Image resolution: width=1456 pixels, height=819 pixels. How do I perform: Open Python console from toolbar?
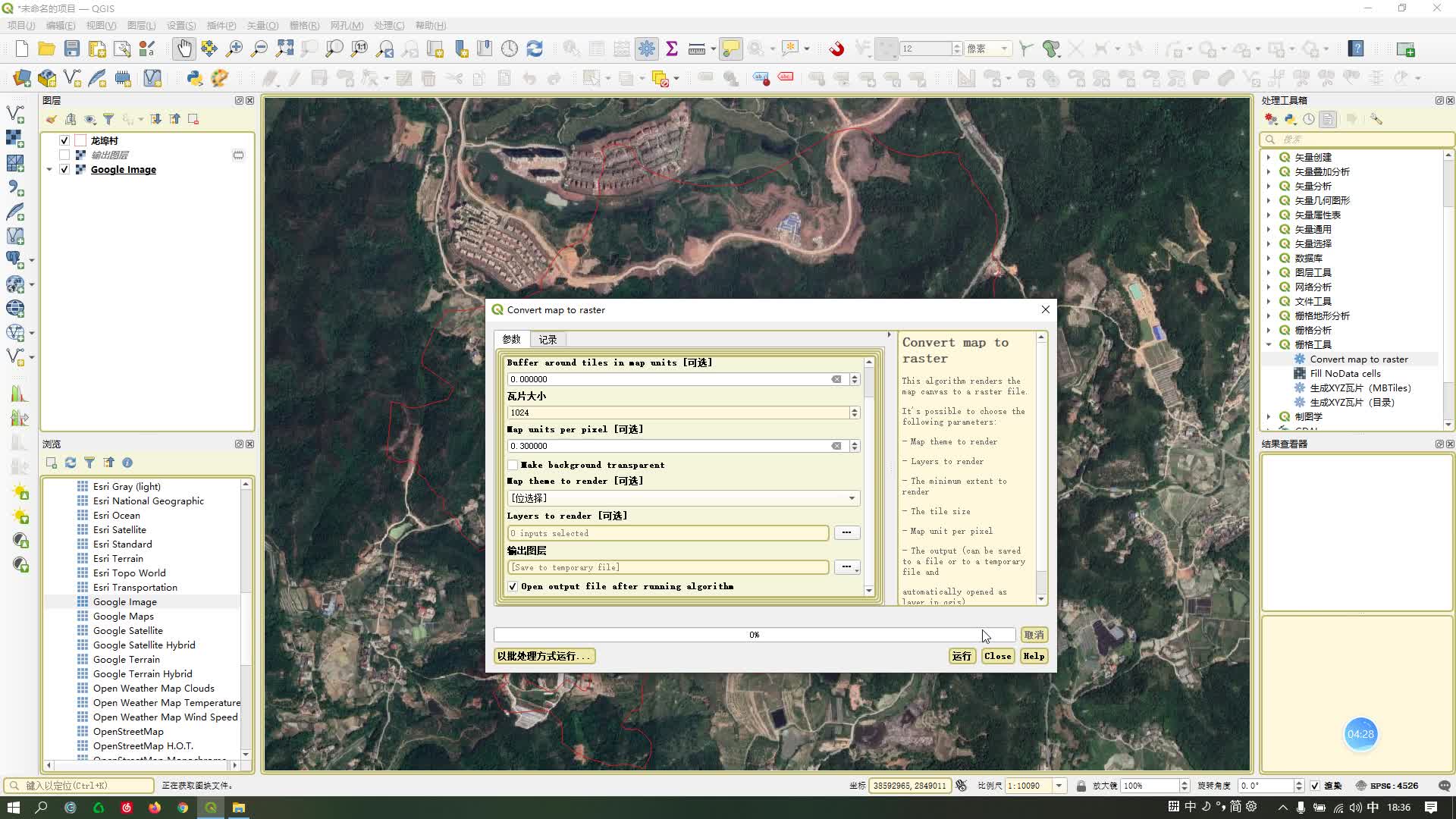[195, 78]
